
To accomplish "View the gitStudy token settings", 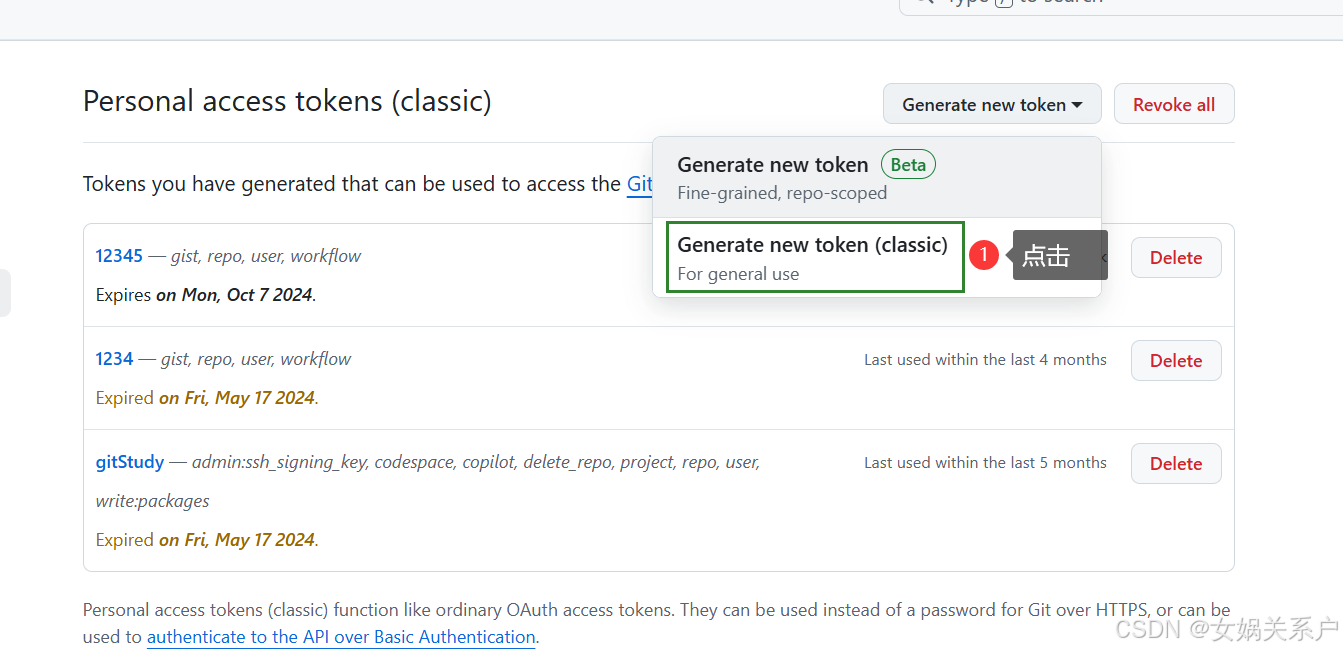I will click(130, 461).
